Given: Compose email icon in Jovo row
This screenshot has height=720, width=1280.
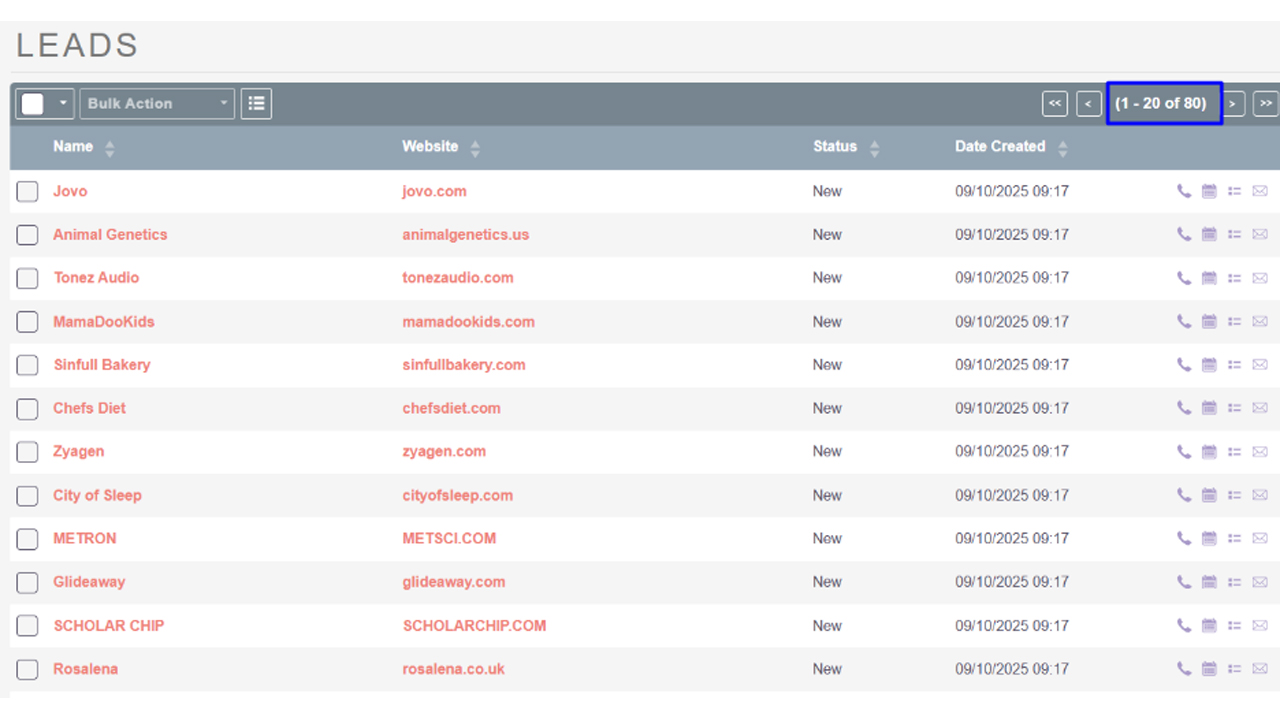Looking at the screenshot, I should click(x=1260, y=191).
